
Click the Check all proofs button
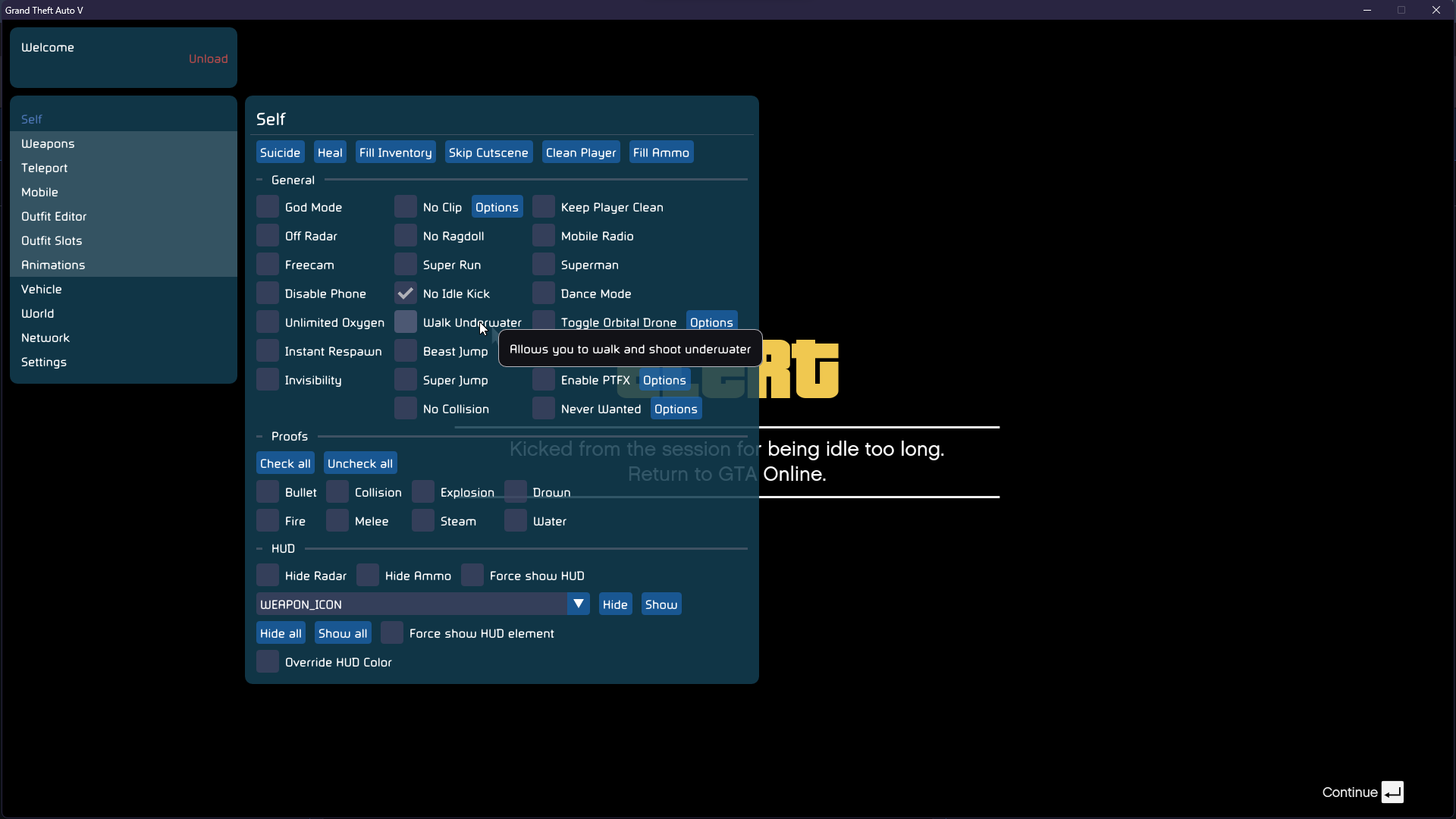[285, 463]
